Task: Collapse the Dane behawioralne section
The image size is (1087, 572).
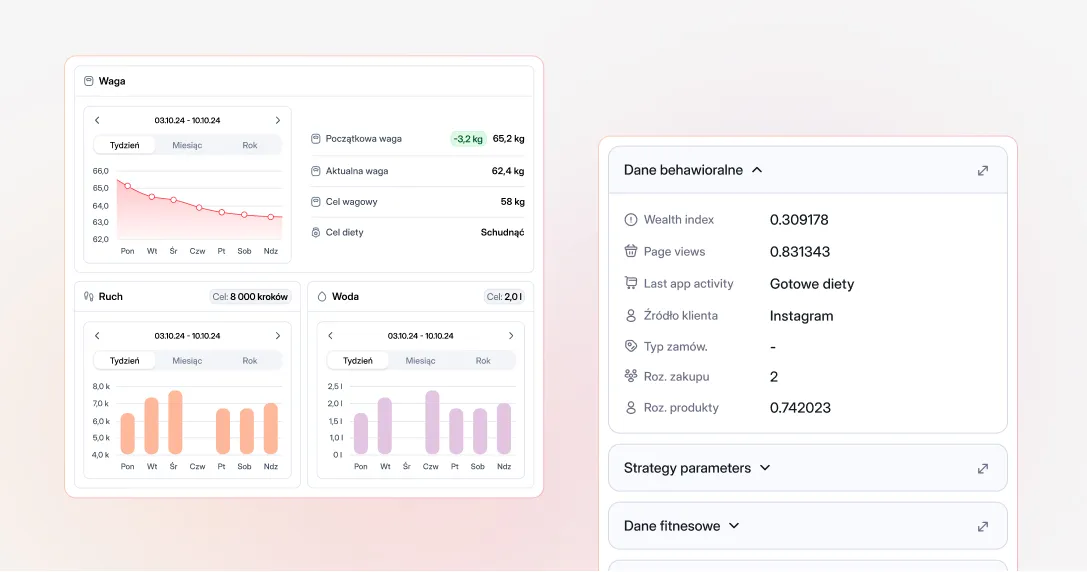Action: (757, 170)
